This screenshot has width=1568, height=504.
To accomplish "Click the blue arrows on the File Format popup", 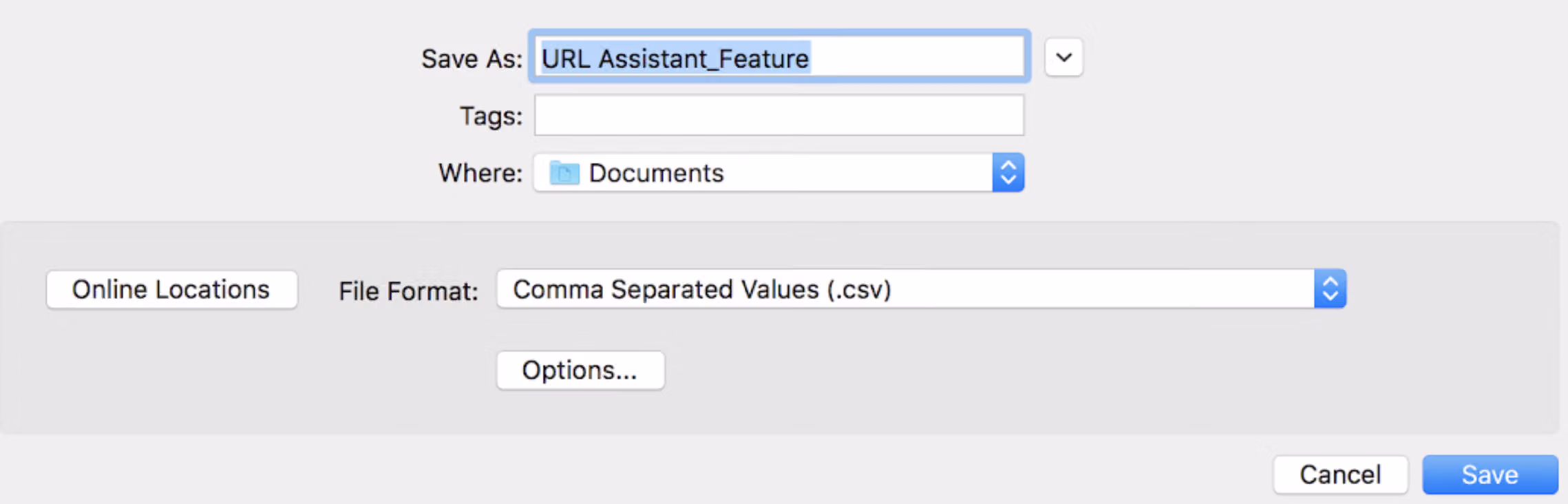I will (x=1330, y=288).
